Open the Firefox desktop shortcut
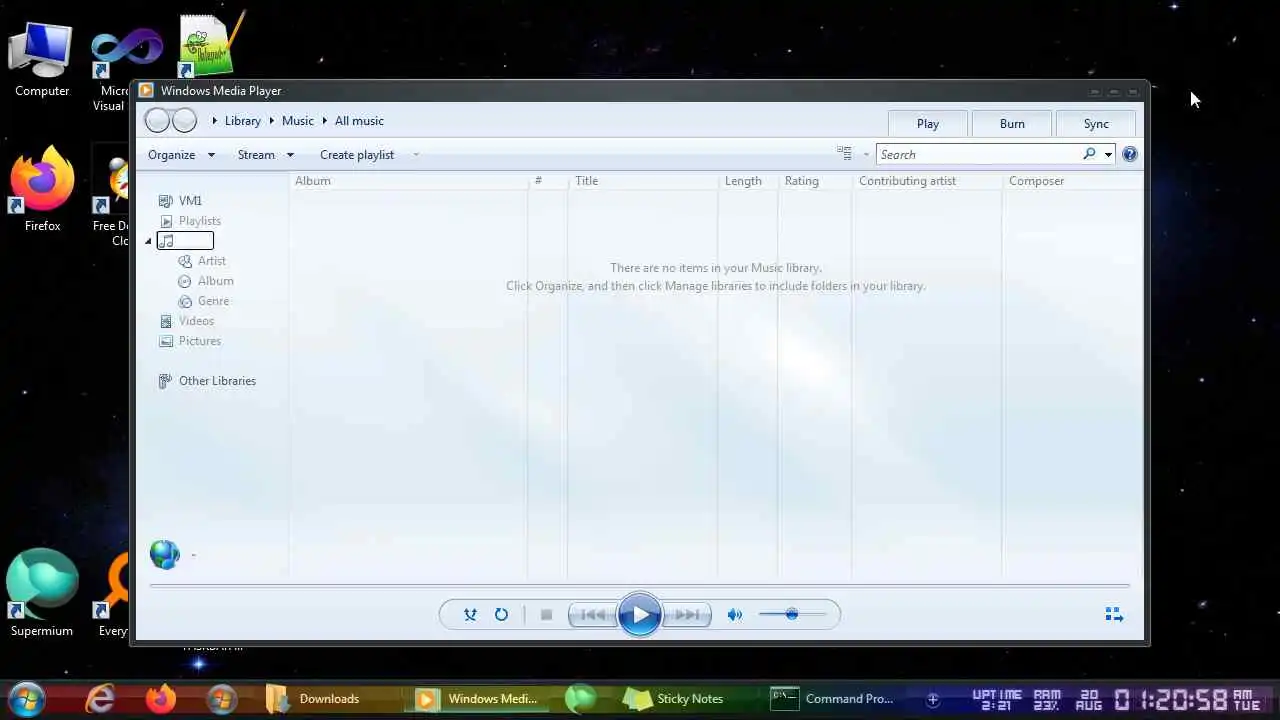 coord(42,190)
